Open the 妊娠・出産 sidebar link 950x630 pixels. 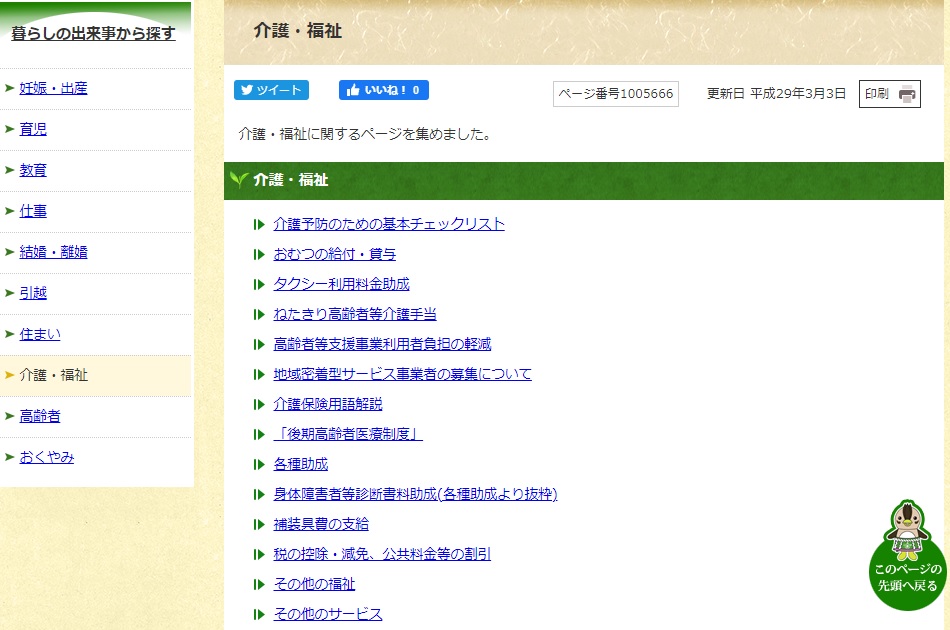tap(53, 88)
